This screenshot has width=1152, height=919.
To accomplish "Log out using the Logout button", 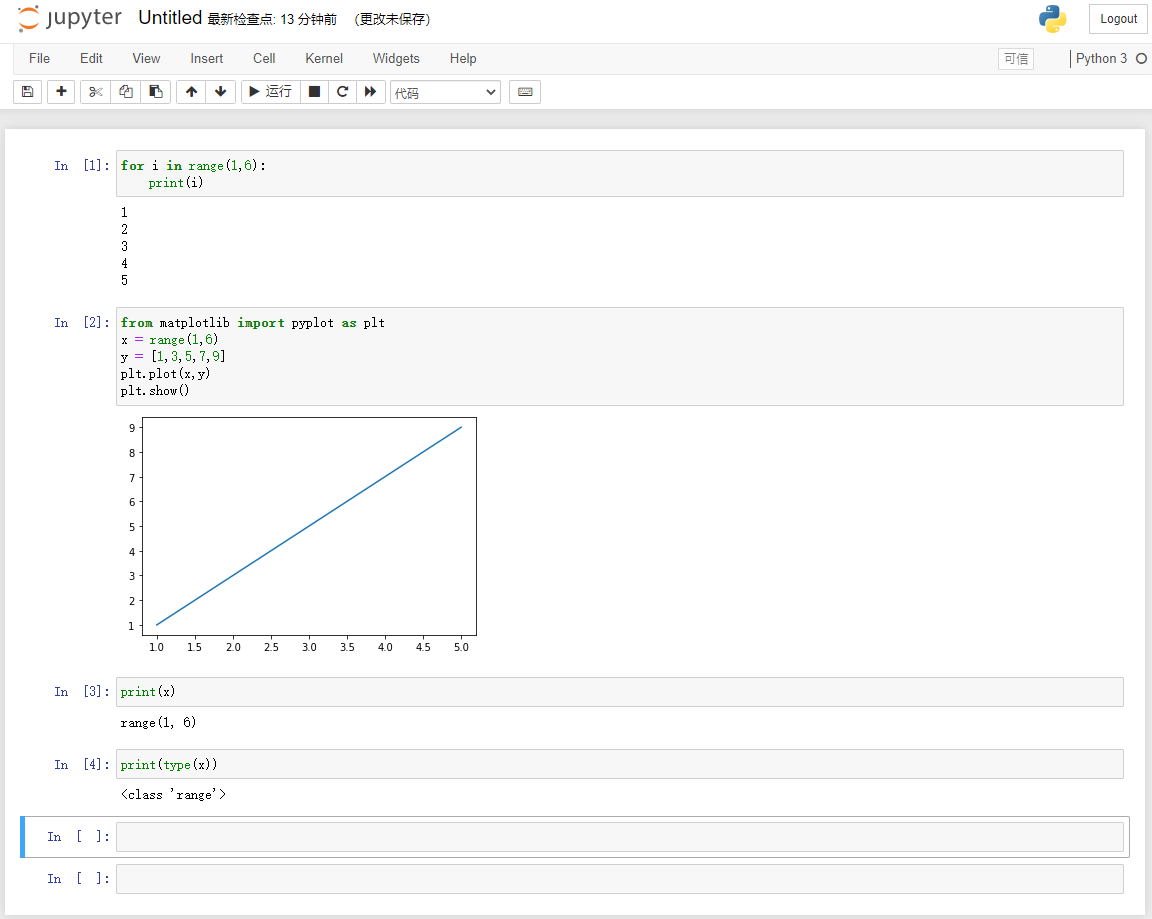I will click(1118, 19).
